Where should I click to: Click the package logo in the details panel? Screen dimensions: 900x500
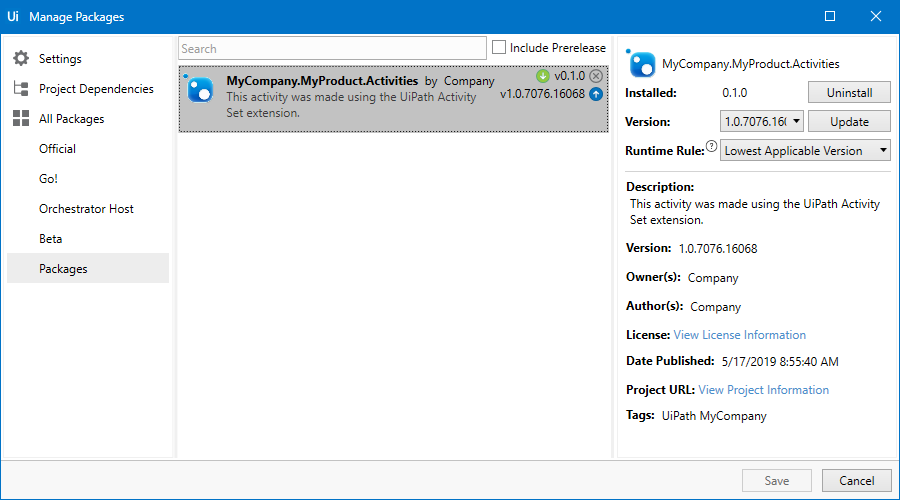pyautogui.click(x=641, y=63)
